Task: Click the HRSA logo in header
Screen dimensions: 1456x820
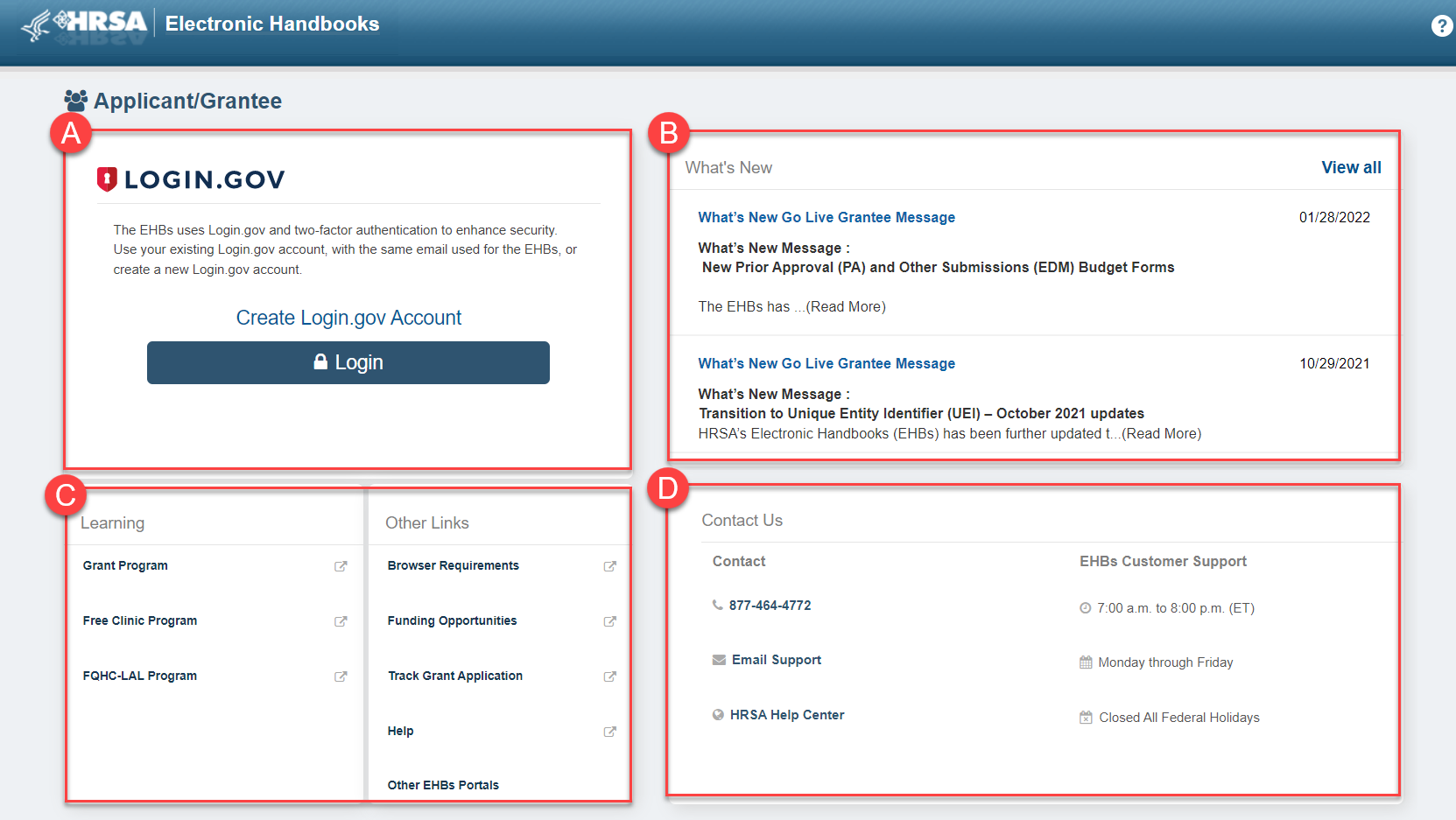Action: [84, 24]
